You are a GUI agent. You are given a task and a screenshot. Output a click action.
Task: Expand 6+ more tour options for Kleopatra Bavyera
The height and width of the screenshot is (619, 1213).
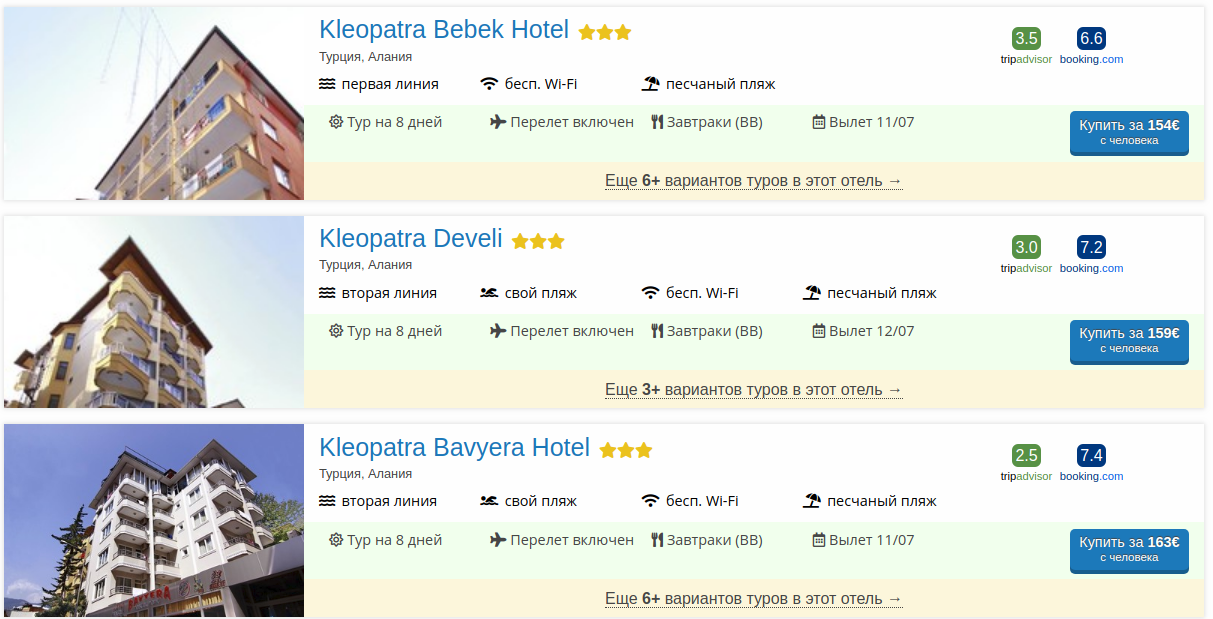pos(754,599)
